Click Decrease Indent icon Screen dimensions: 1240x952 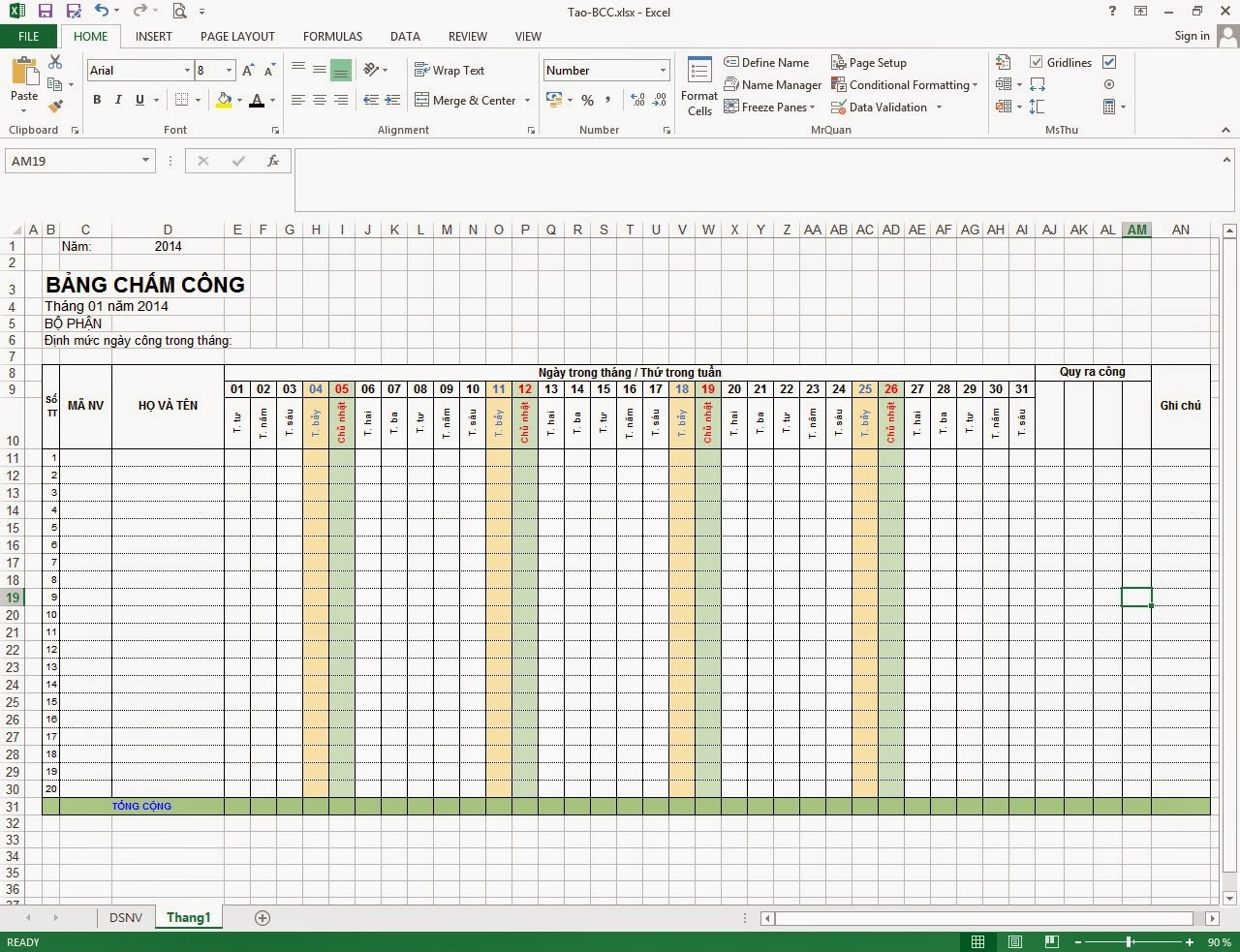pos(371,100)
